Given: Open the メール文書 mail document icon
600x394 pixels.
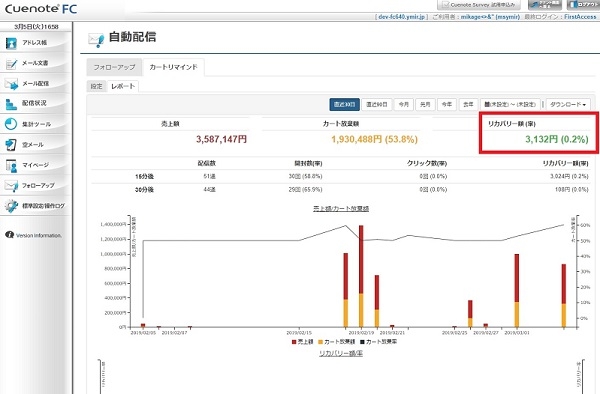Looking at the screenshot, I should click(x=11, y=63).
